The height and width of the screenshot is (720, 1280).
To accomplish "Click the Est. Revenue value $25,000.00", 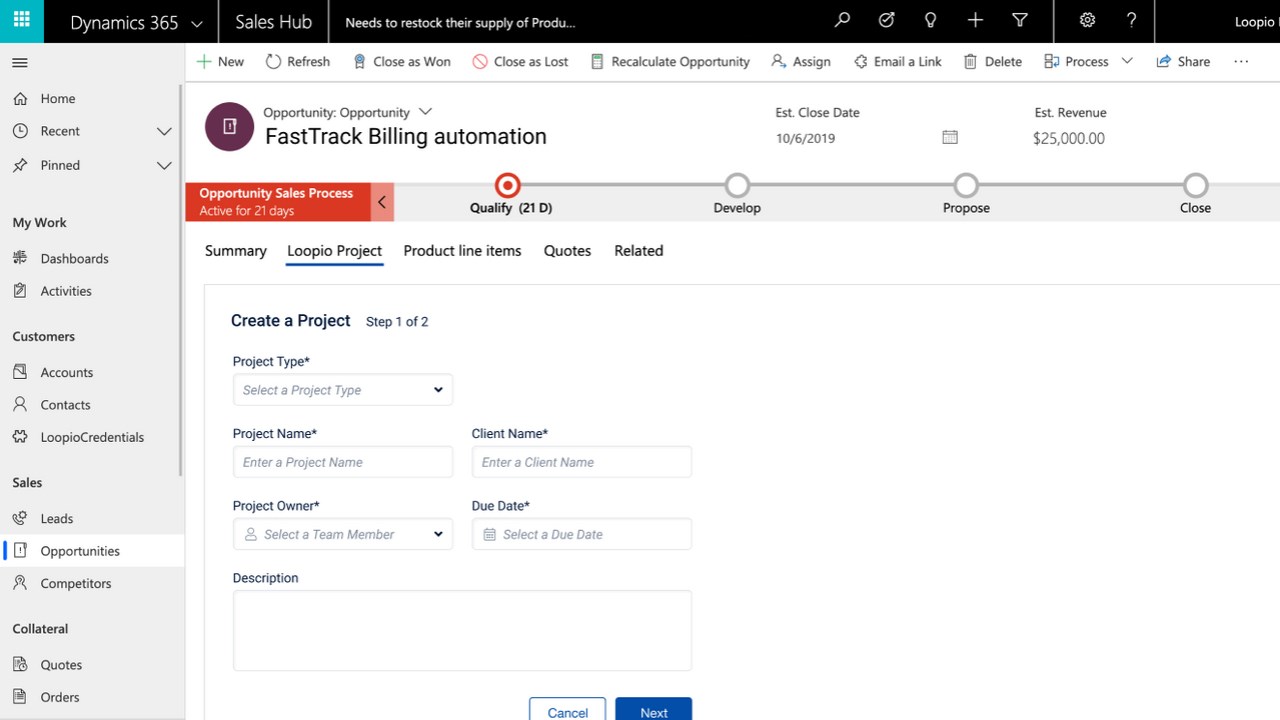I will (1069, 138).
